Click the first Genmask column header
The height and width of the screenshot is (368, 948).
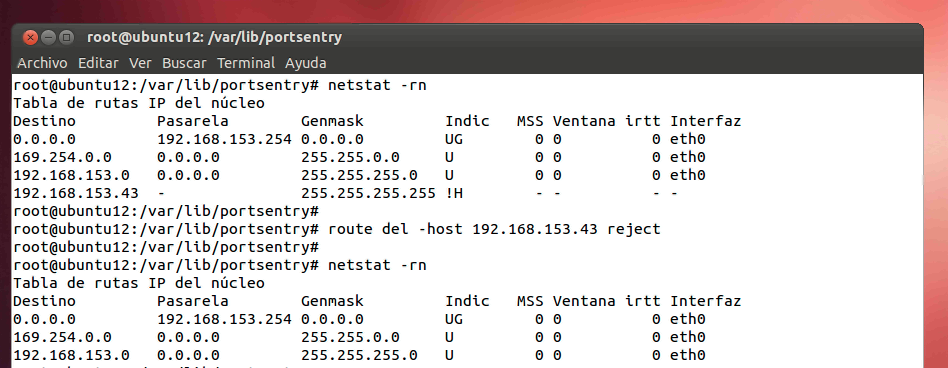pos(333,121)
